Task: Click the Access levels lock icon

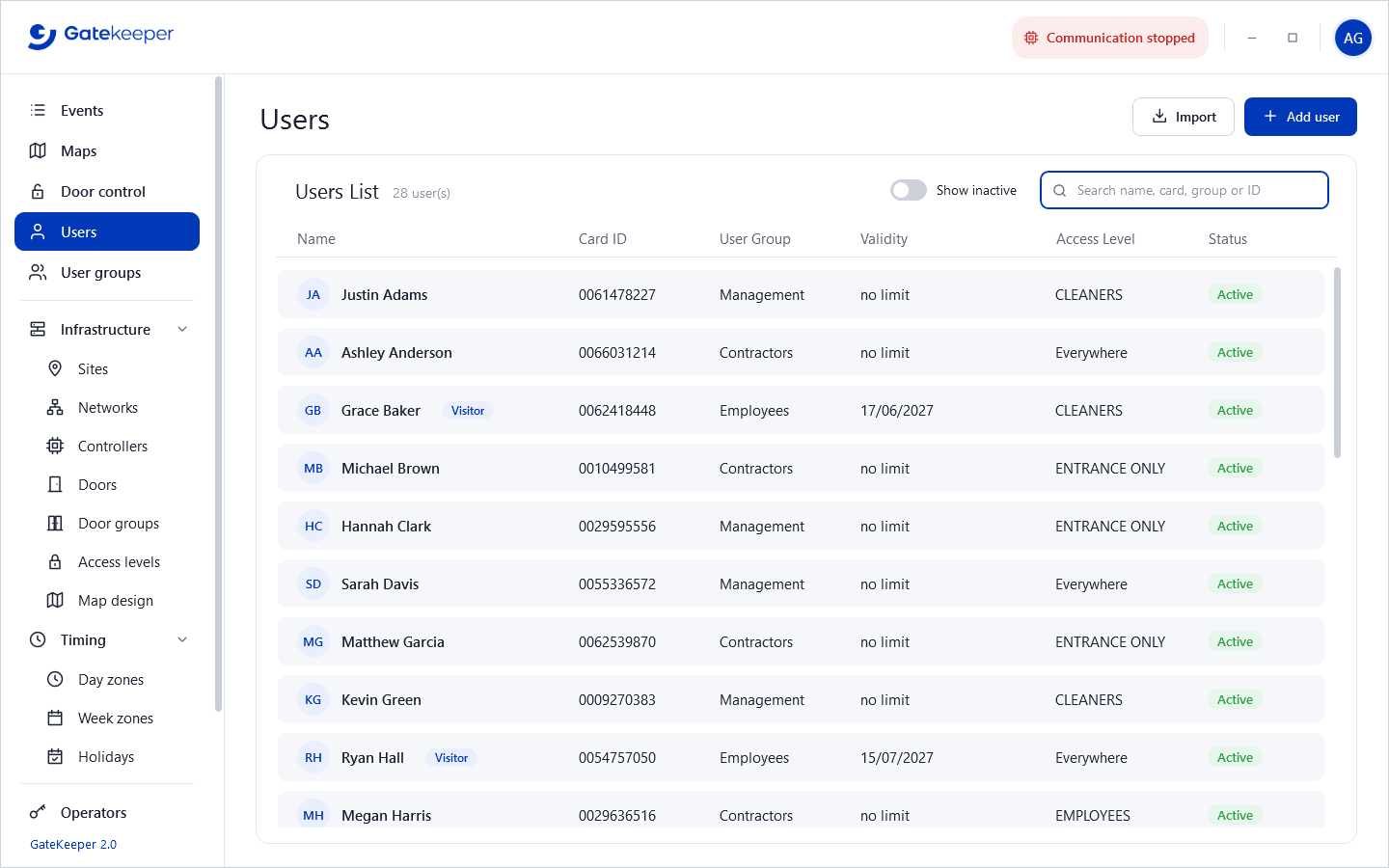Action: [x=55, y=561]
